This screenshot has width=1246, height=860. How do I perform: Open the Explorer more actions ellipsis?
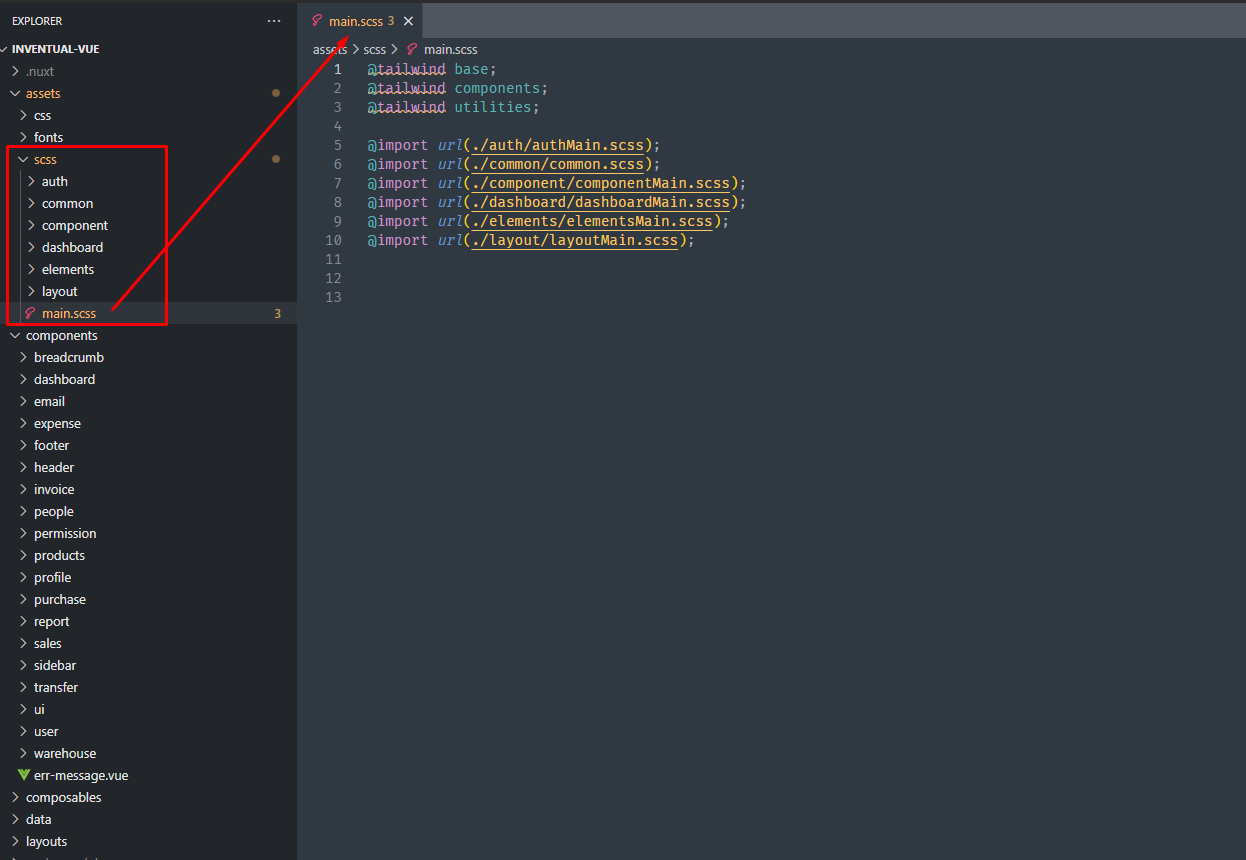[x=274, y=21]
